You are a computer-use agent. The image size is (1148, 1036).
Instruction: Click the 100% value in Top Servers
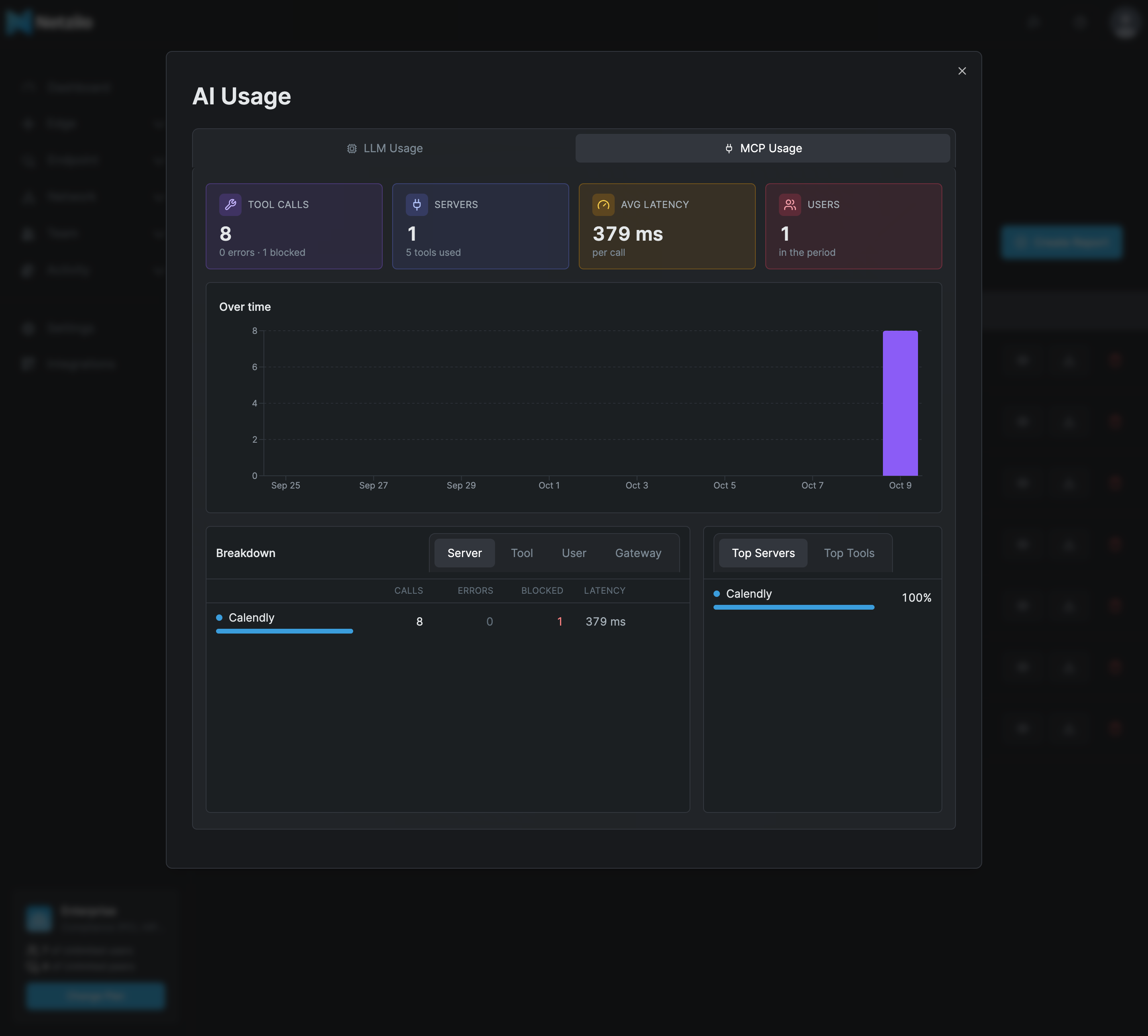click(x=916, y=598)
